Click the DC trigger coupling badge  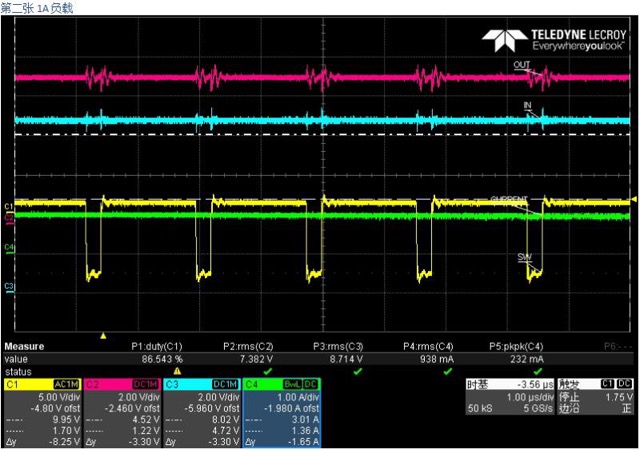[624, 384]
